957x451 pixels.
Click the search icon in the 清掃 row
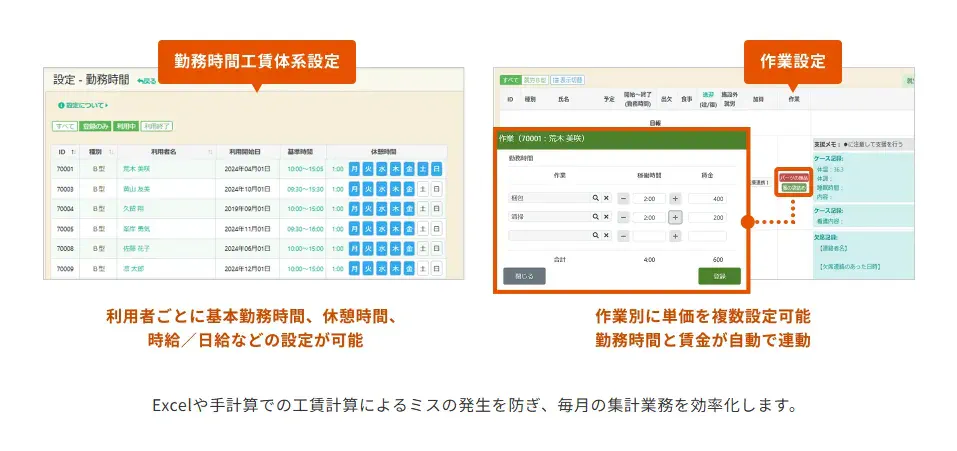(595, 217)
